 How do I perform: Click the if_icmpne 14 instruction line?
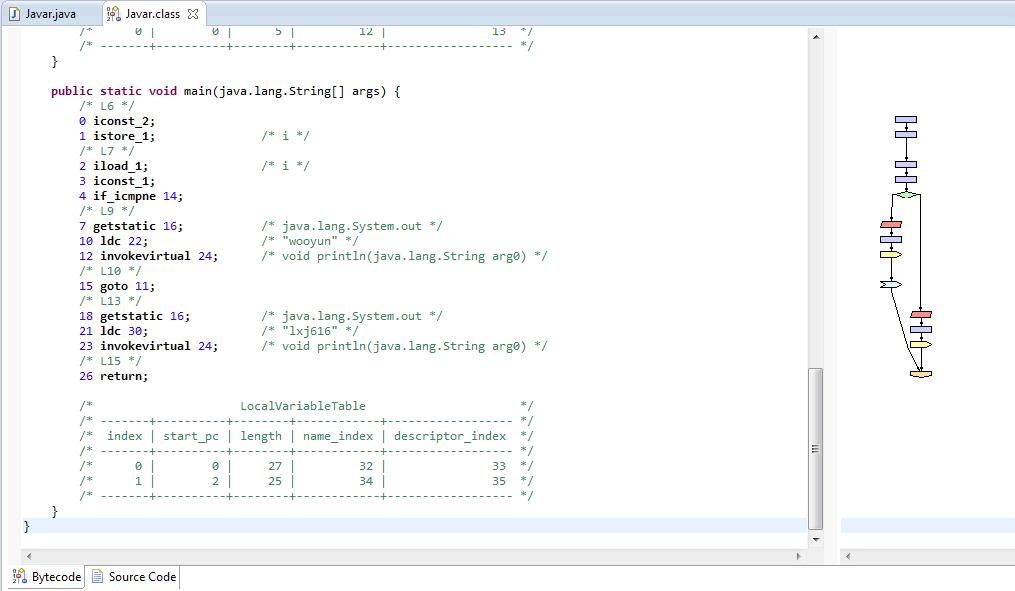pos(137,196)
